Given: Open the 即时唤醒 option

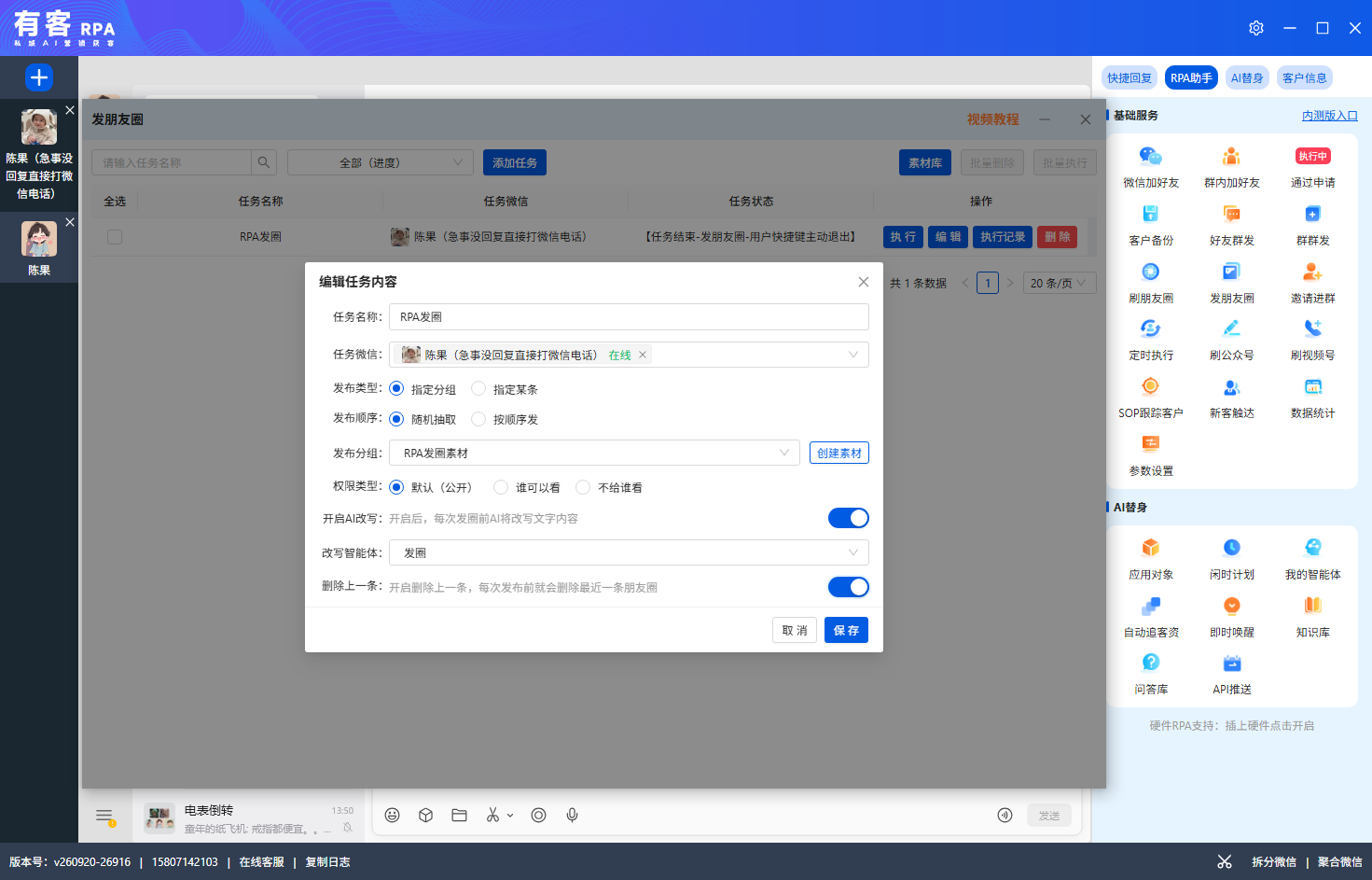Looking at the screenshot, I should coord(1232,617).
